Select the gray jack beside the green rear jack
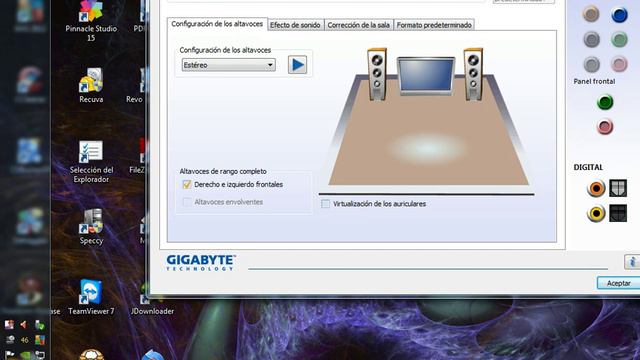Image resolution: width=640 pixels, height=360 pixels. point(591,40)
